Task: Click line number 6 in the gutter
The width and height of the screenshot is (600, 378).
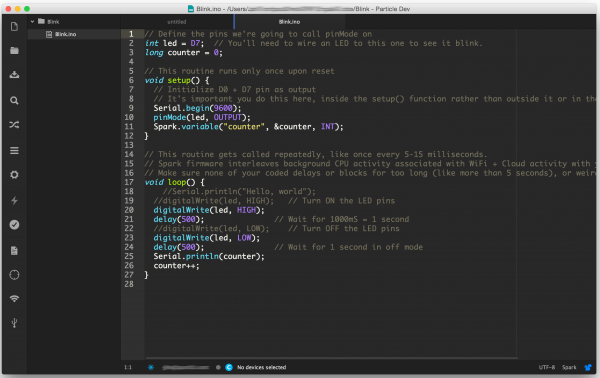Action: (131, 80)
